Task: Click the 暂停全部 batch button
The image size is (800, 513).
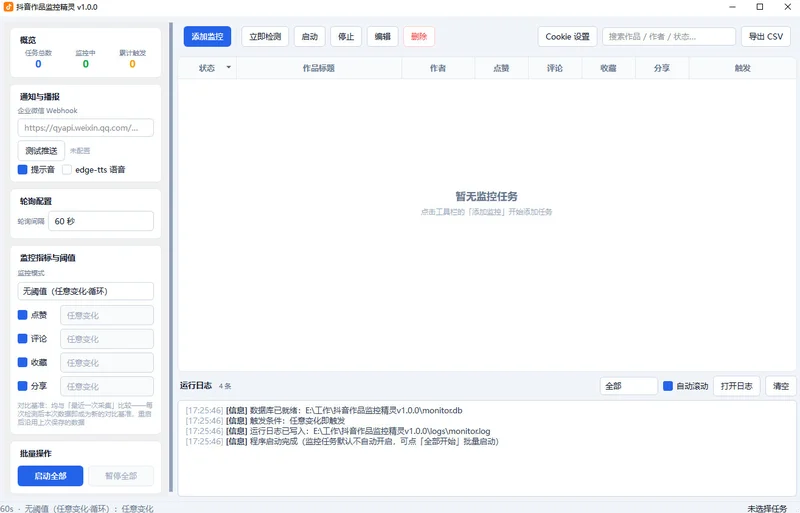Action: (121, 476)
